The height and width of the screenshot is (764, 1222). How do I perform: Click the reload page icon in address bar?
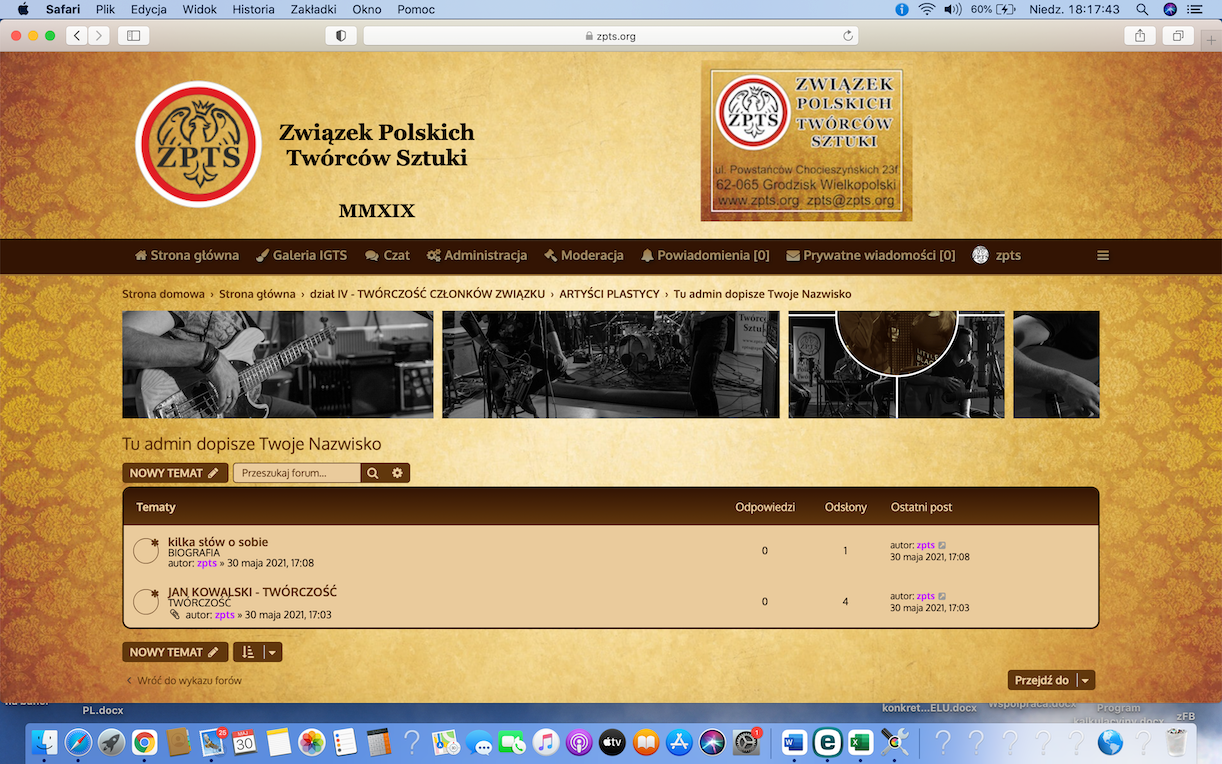[848, 36]
